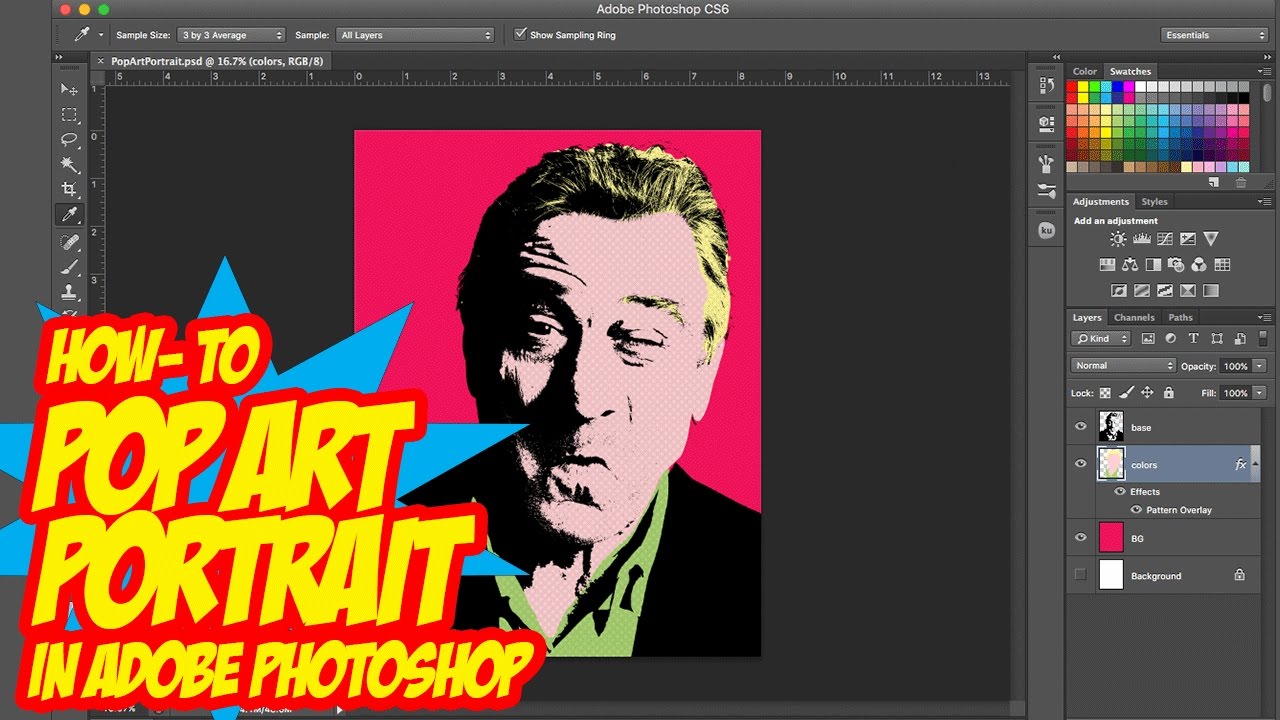The width and height of the screenshot is (1280, 720).
Task: Open the History panel icon
Action: point(1047,86)
